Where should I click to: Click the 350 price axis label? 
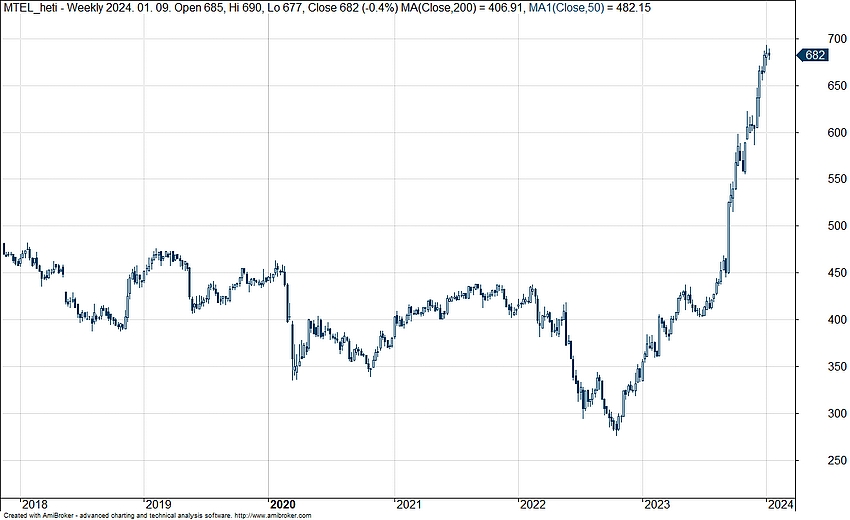click(x=837, y=367)
